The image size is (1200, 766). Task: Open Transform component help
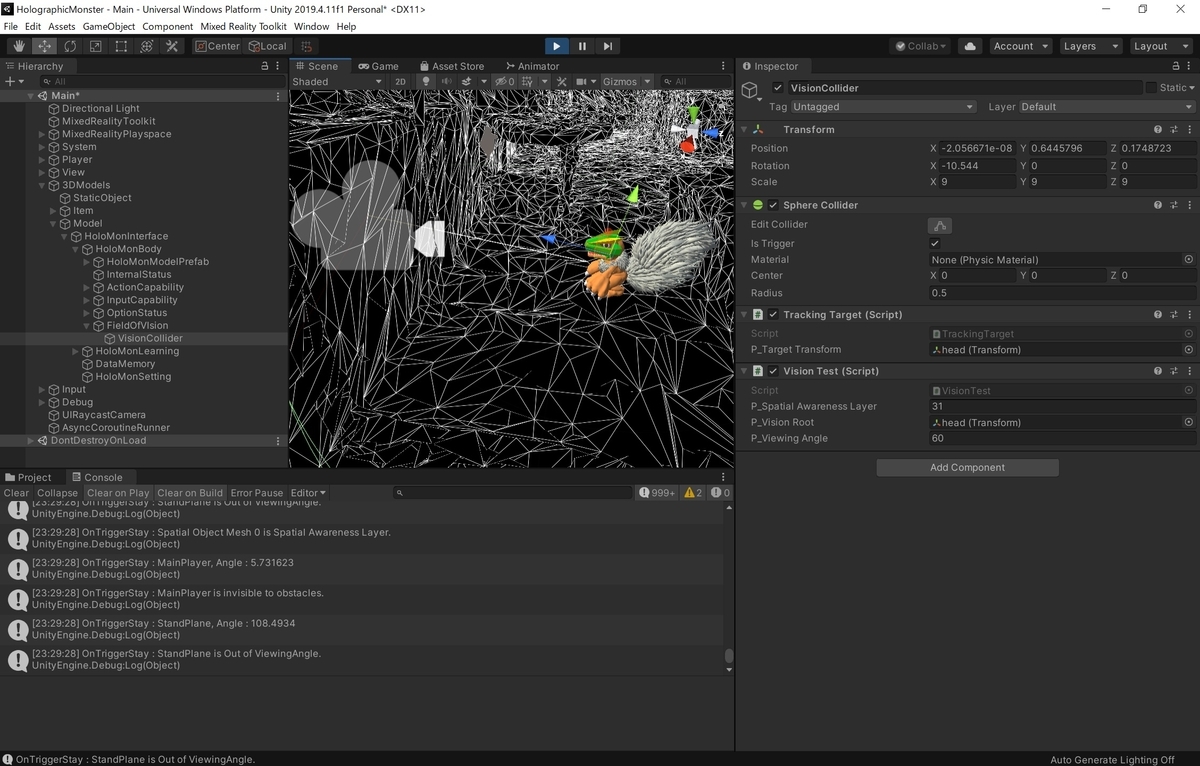point(1158,129)
